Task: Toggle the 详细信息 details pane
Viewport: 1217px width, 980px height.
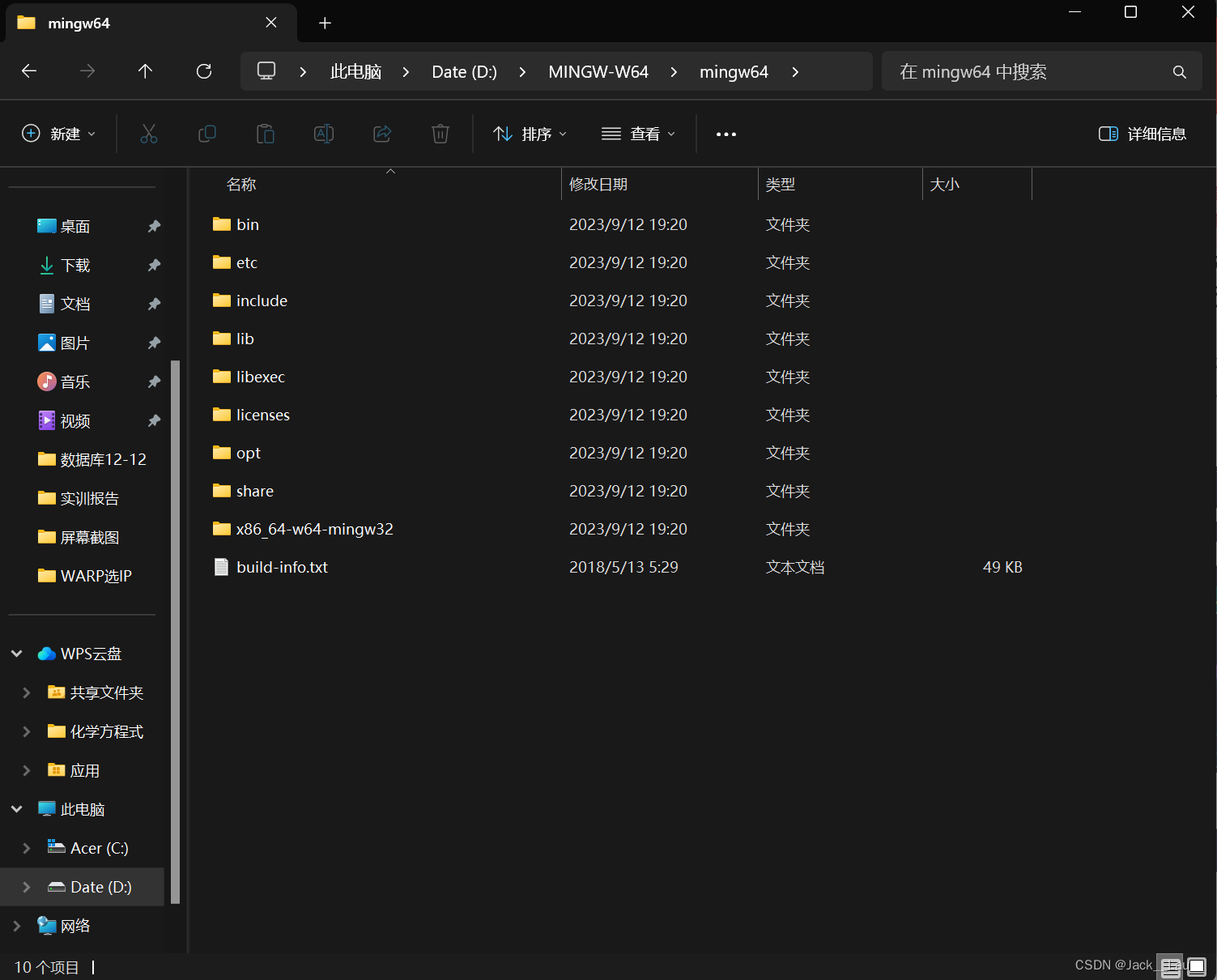Action: click(x=1143, y=134)
